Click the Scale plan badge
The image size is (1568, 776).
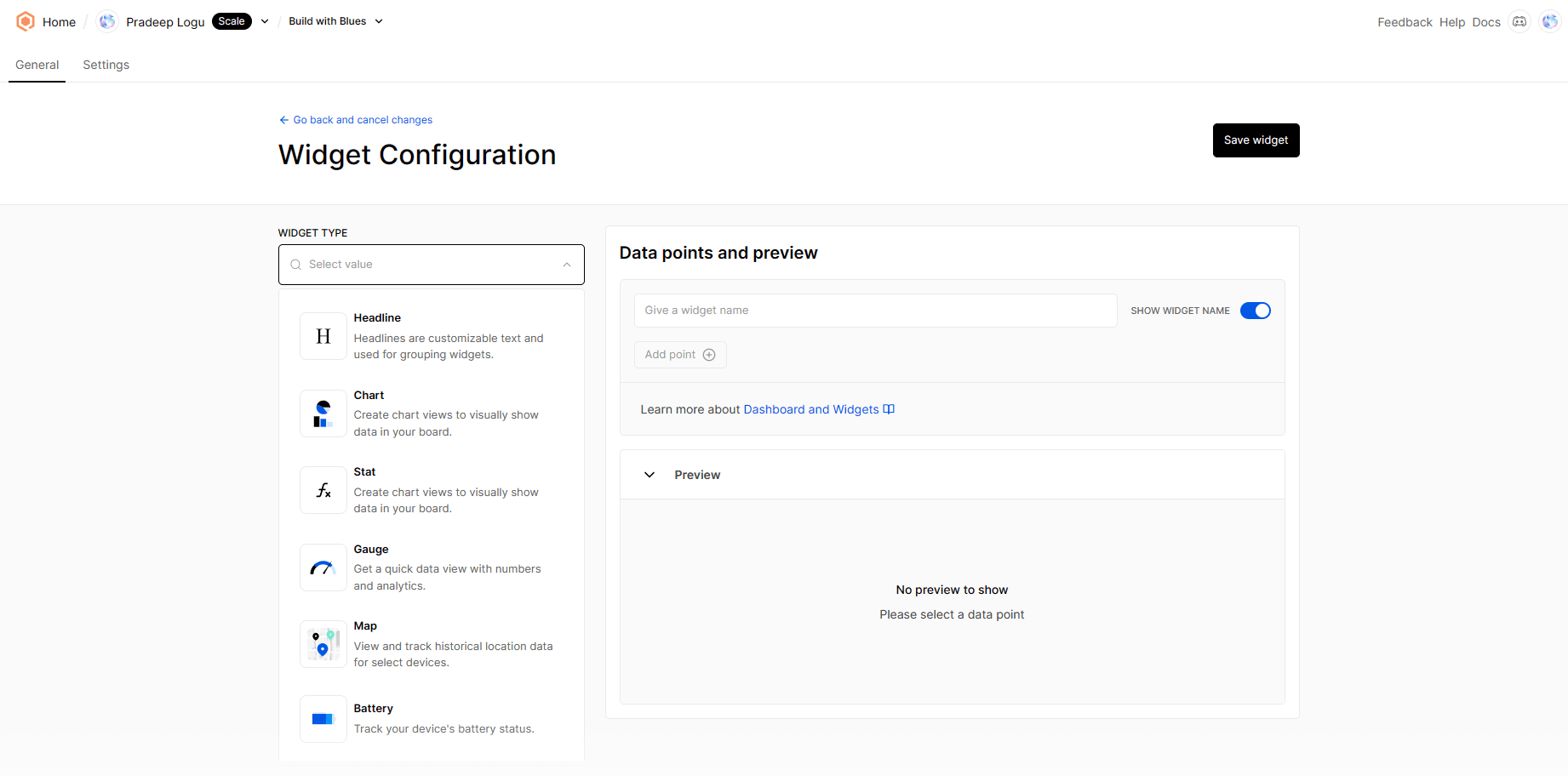232,21
